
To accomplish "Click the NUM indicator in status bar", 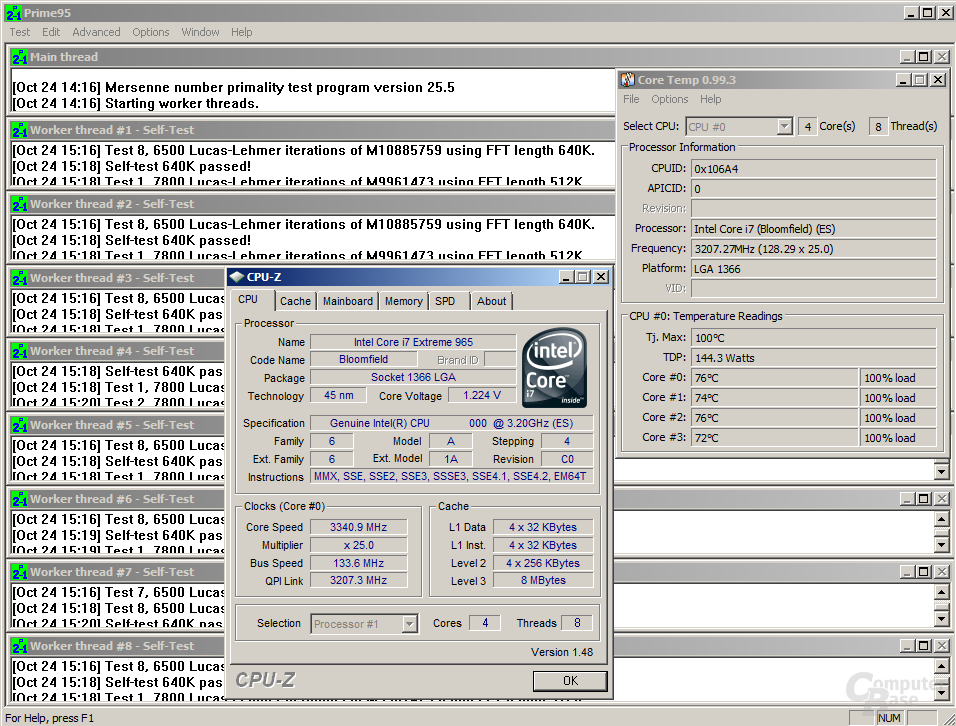I will [889, 718].
